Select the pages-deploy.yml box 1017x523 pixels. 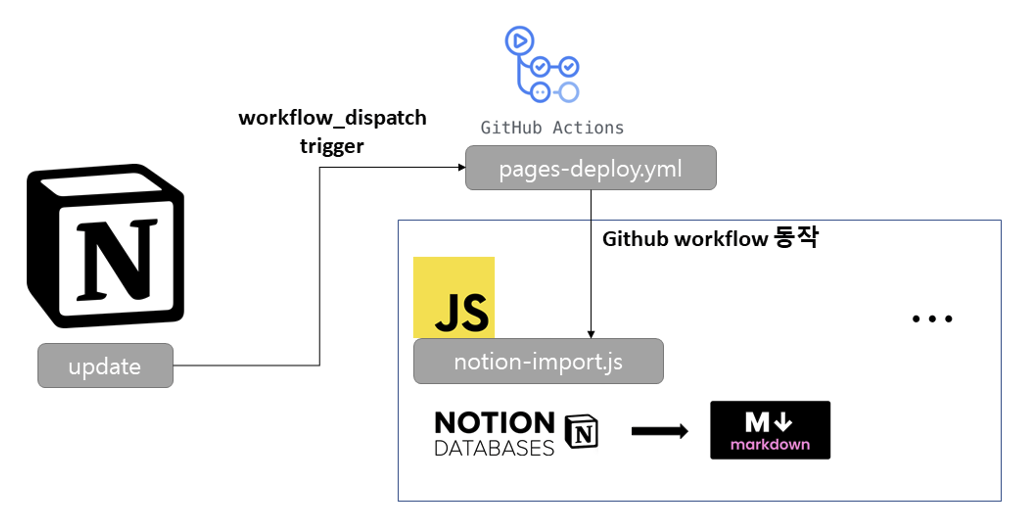click(591, 168)
